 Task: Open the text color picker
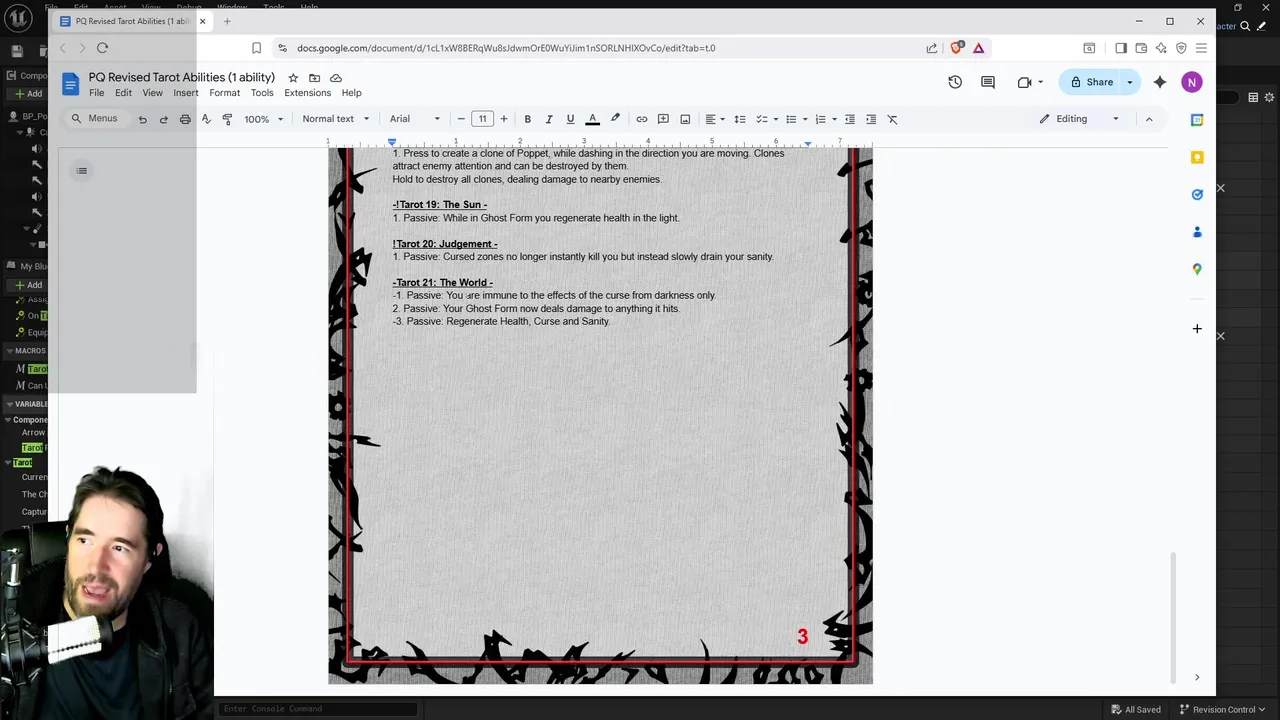point(592,119)
